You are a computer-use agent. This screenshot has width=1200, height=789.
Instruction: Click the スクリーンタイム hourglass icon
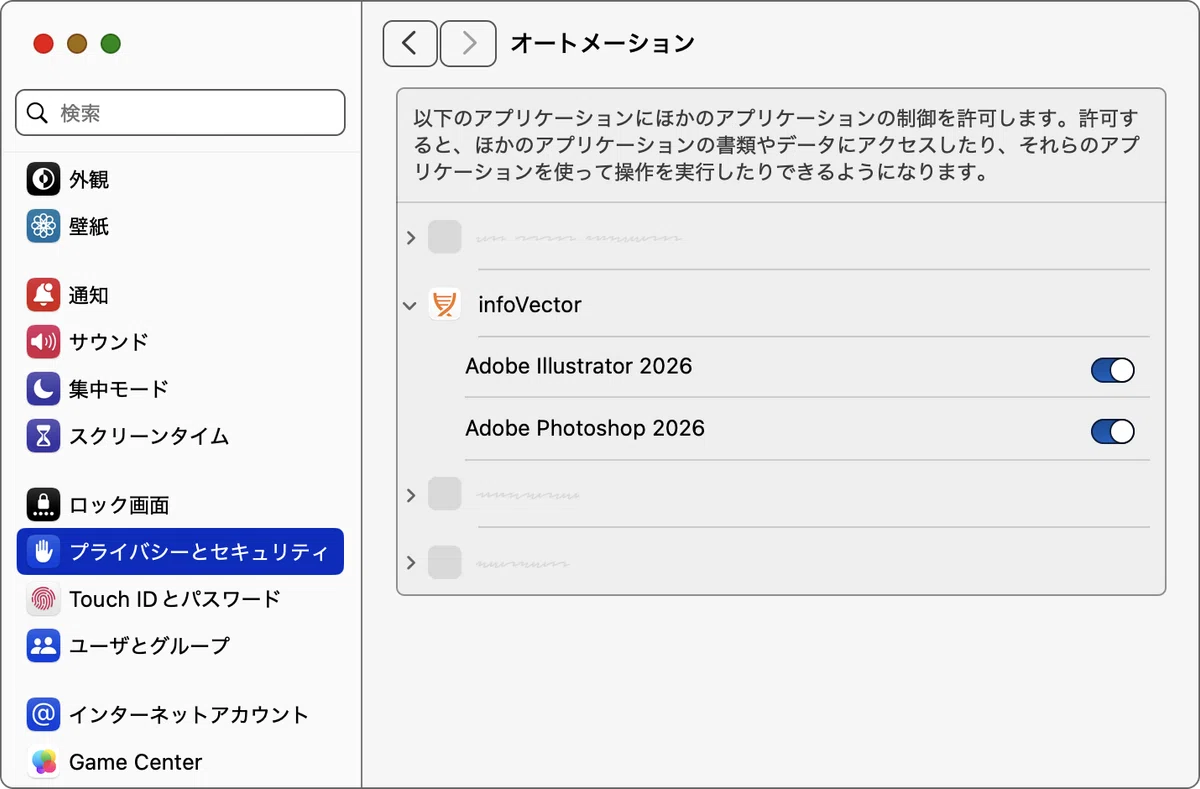(43, 436)
